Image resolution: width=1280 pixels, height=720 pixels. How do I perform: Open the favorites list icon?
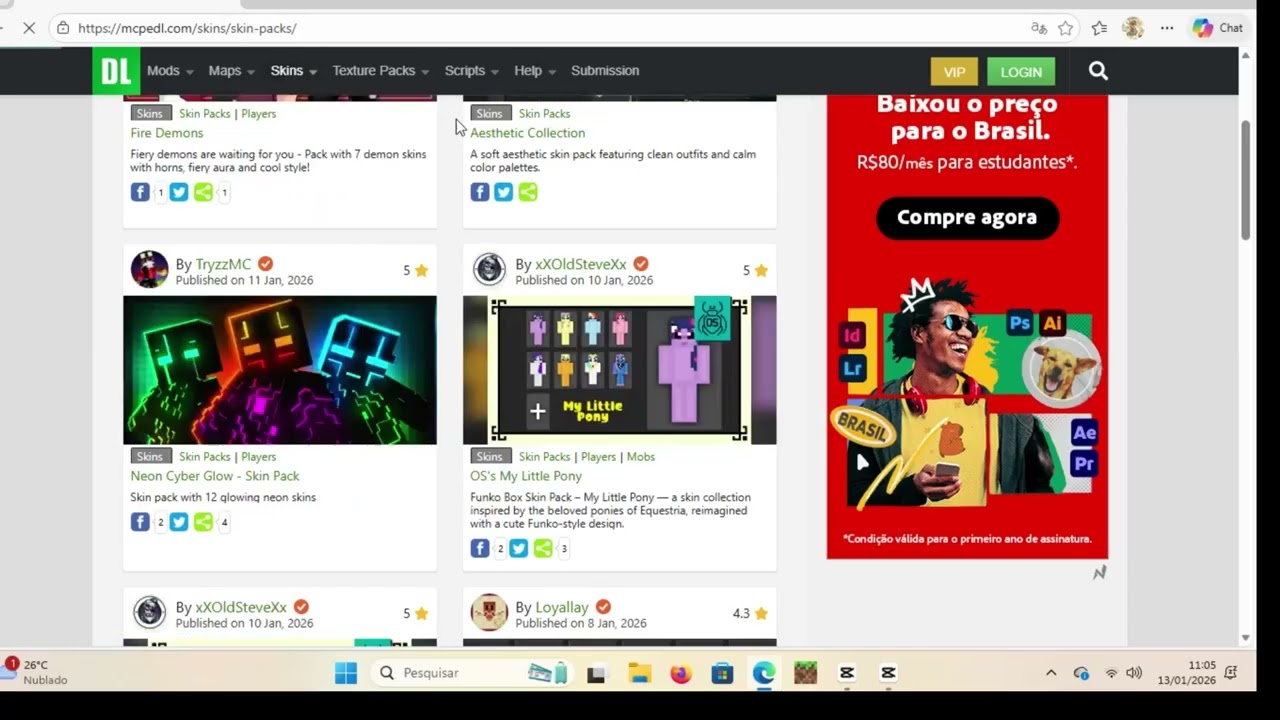pos(1099,28)
